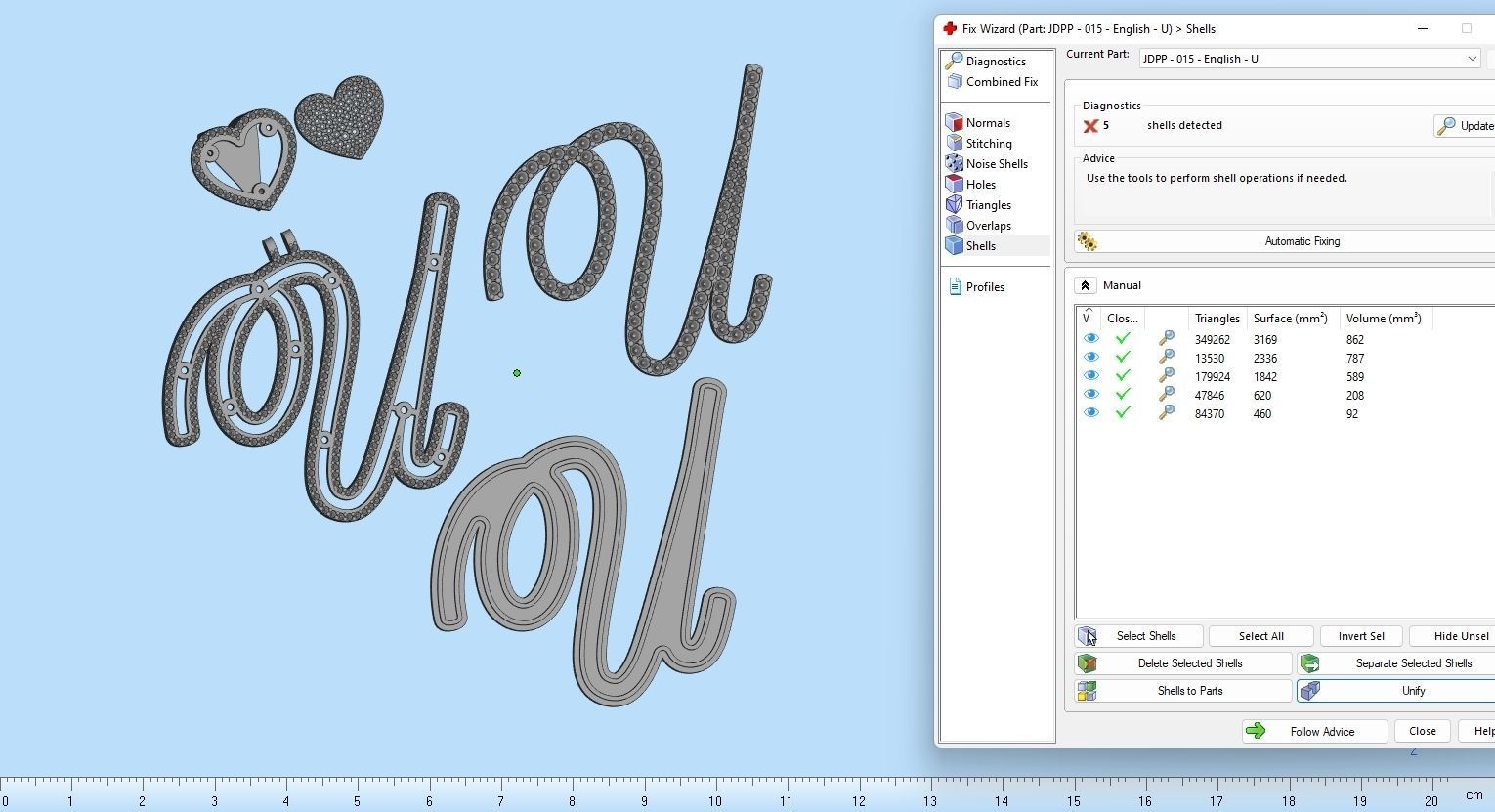Screen dimensions: 1495x812
Task: Zoom to the shell with 84370 triangles
Action: [x=1166, y=413]
